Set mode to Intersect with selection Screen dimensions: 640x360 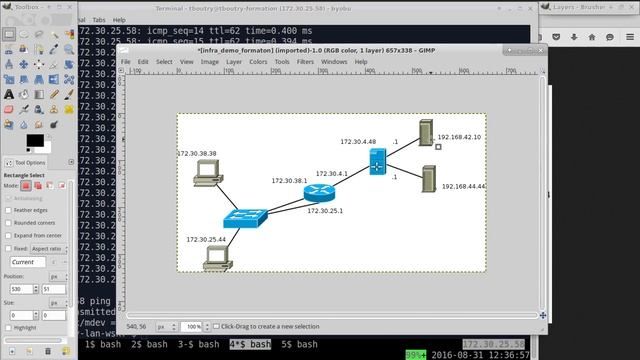62,186
